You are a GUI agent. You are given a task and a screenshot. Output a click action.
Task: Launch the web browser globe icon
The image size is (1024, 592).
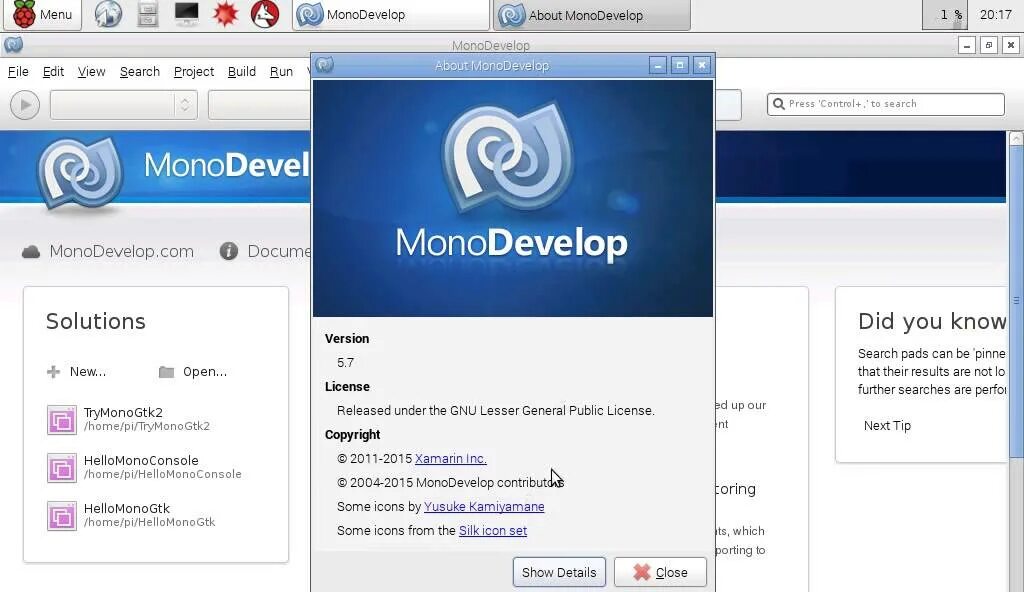coord(108,14)
